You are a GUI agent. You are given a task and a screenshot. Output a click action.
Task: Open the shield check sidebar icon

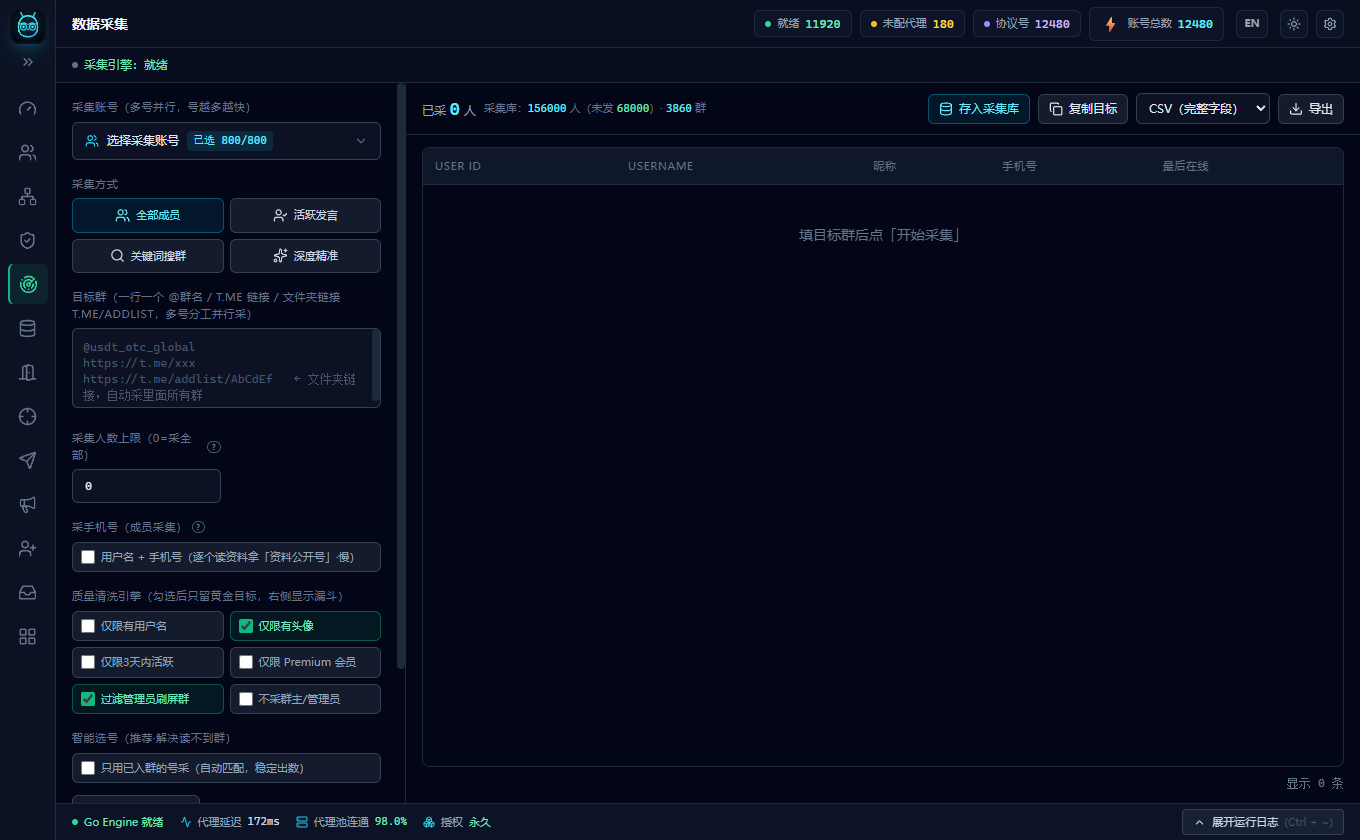coord(28,240)
